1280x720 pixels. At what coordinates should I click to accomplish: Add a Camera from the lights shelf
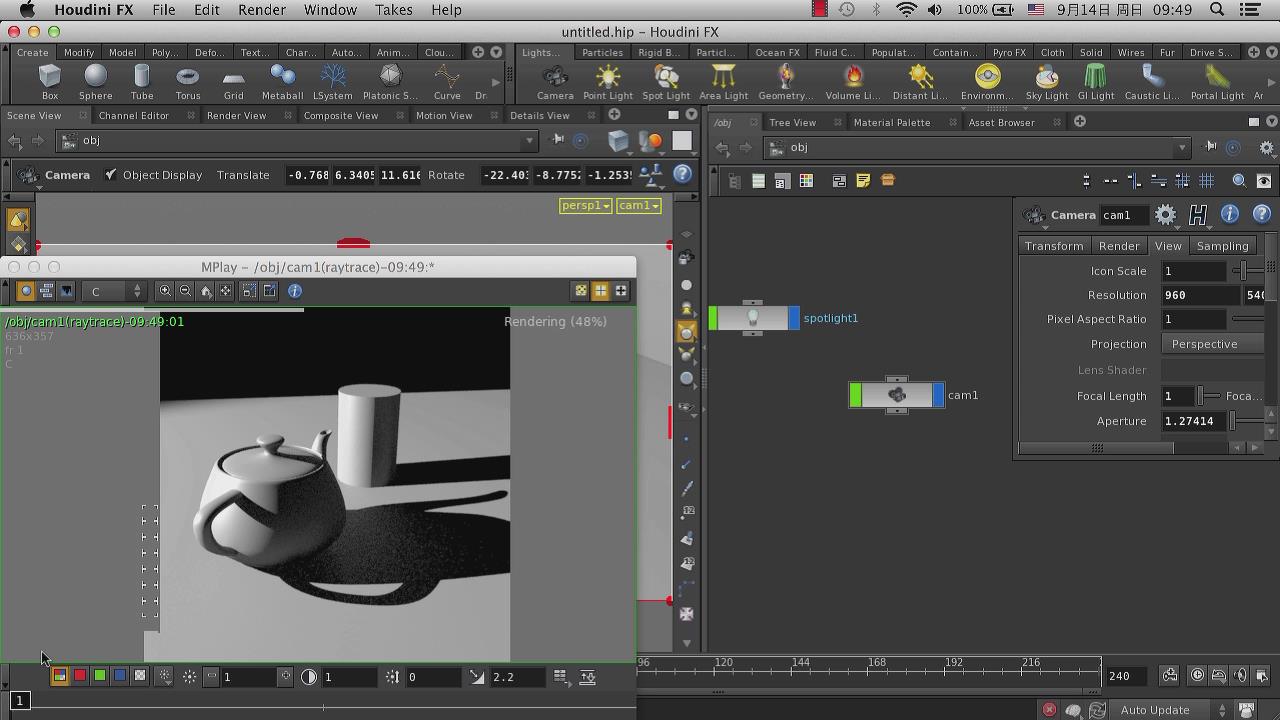(x=555, y=81)
